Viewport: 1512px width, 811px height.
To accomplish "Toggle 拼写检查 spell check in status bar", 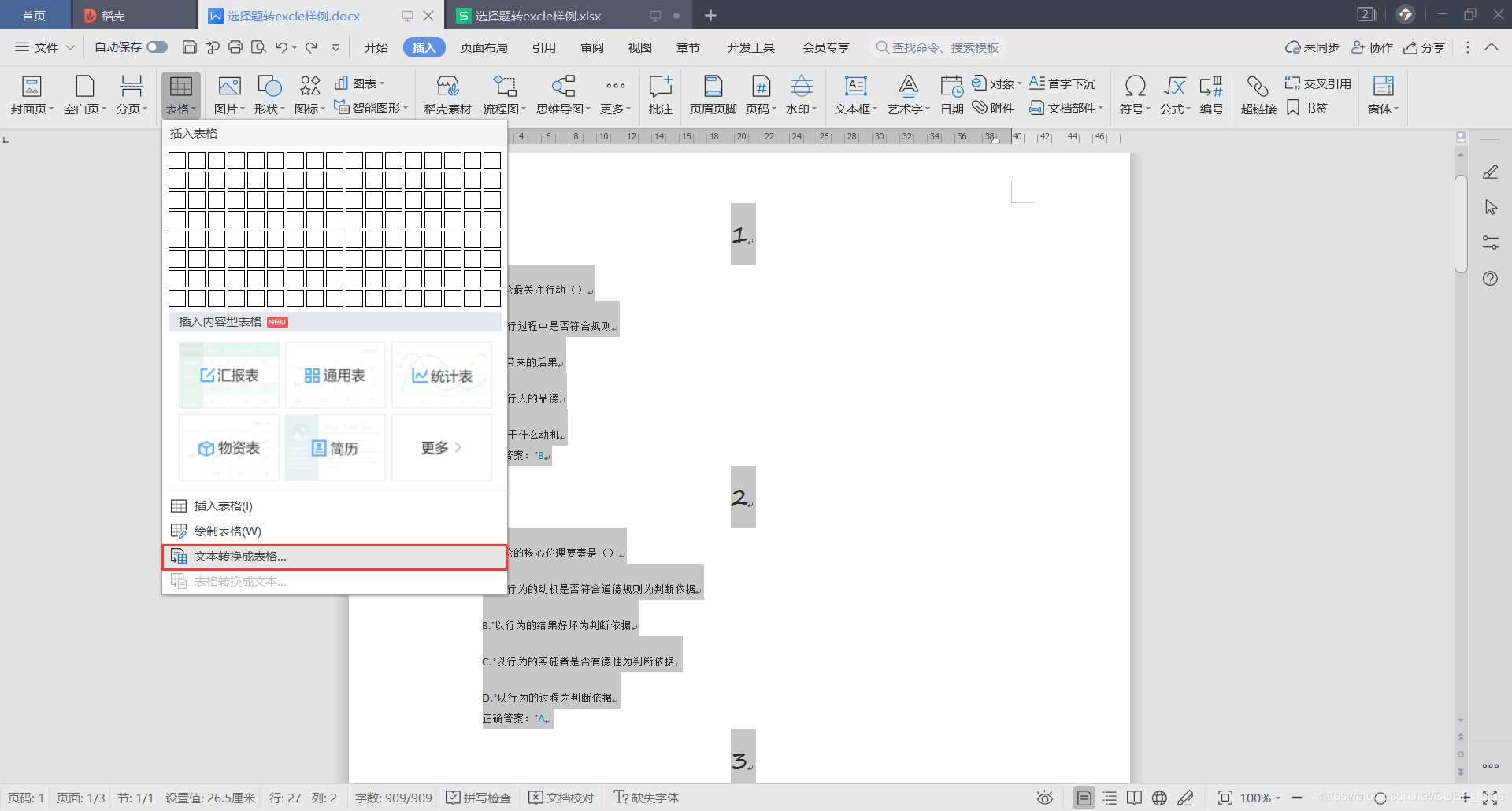I will [479, 798].
